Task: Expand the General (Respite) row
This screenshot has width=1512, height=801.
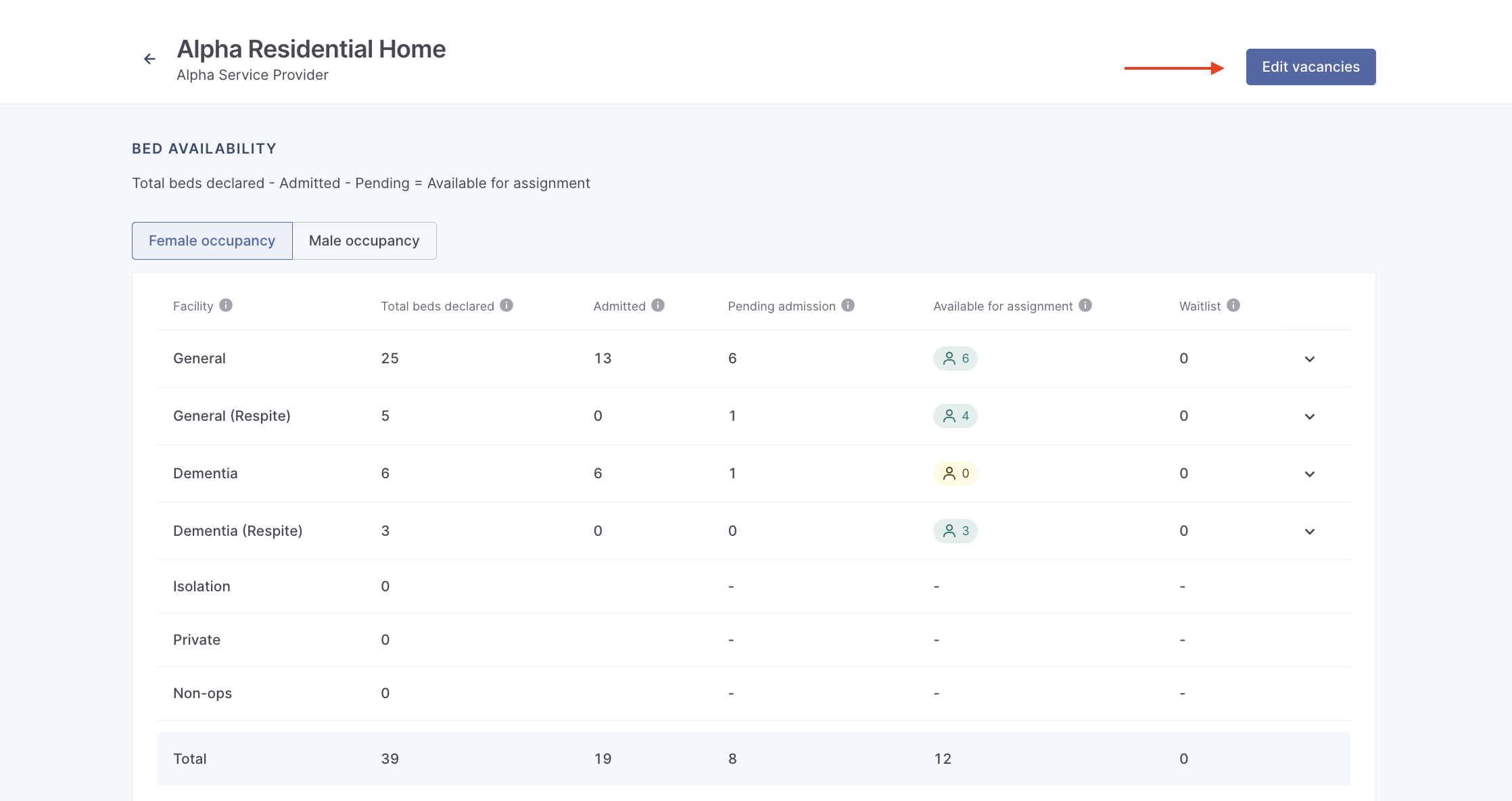Action: coord(1310,417)
